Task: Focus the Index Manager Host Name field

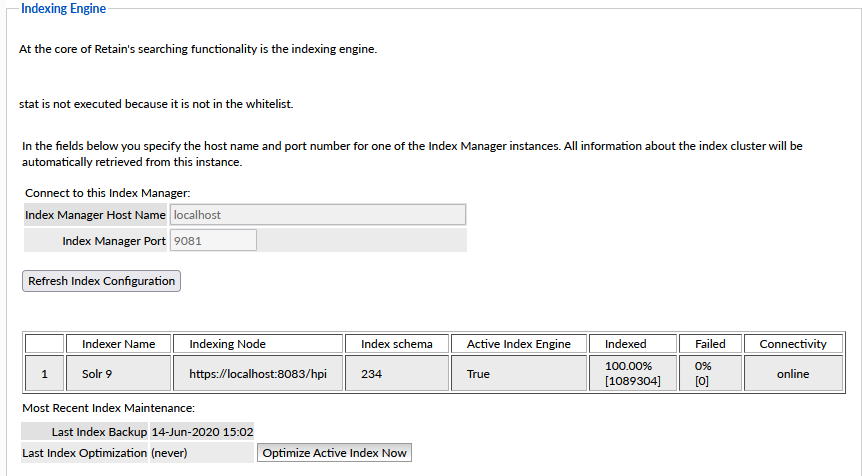Action: pyautogui.click(x=317, y=215)
